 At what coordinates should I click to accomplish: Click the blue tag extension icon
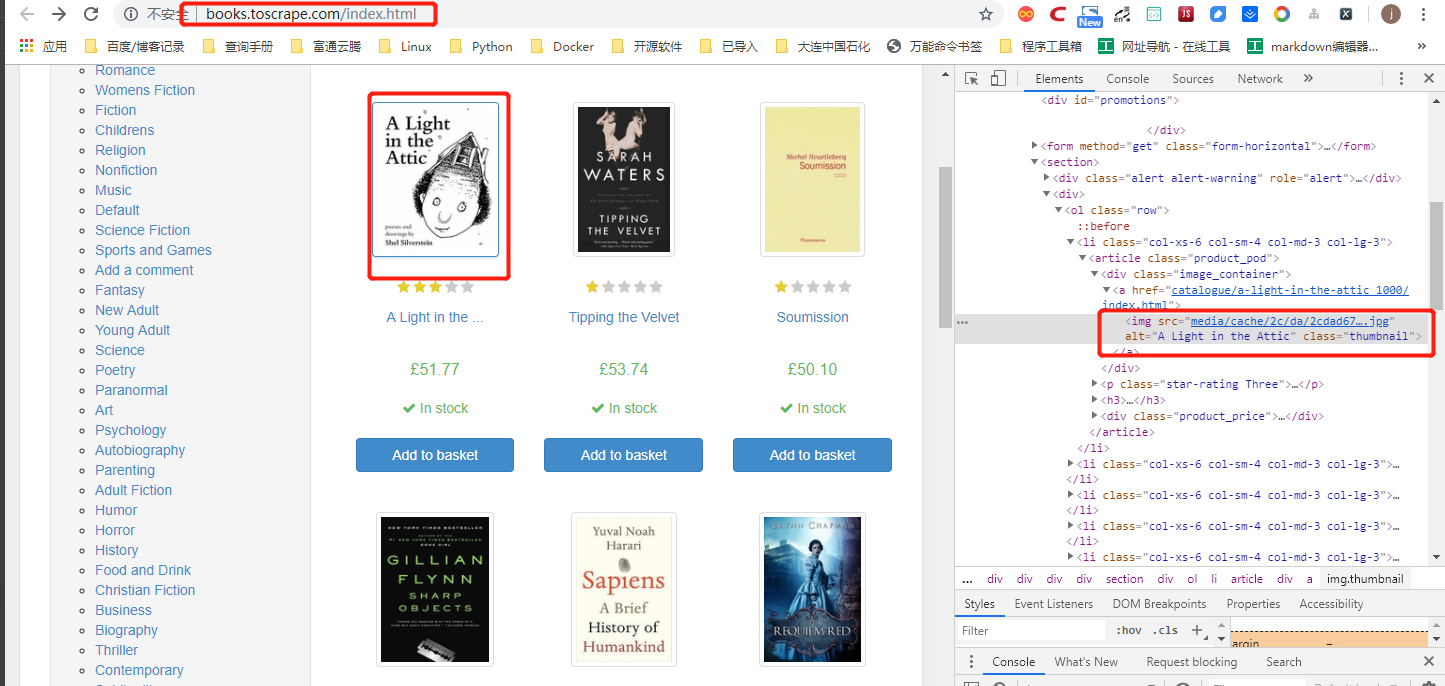pos(1217,14)
